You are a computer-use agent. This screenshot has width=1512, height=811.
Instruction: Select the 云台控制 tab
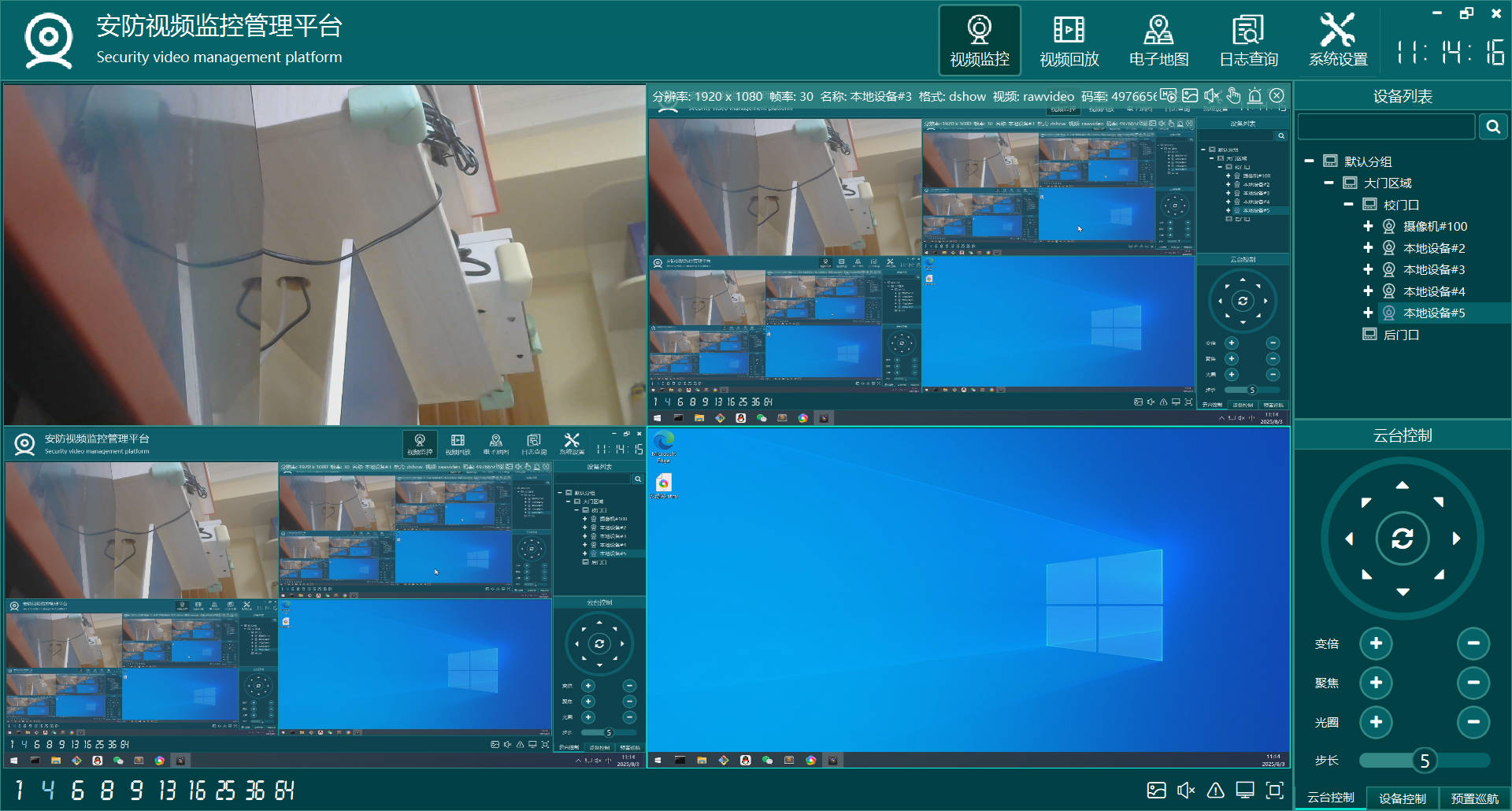[1331, 798]
